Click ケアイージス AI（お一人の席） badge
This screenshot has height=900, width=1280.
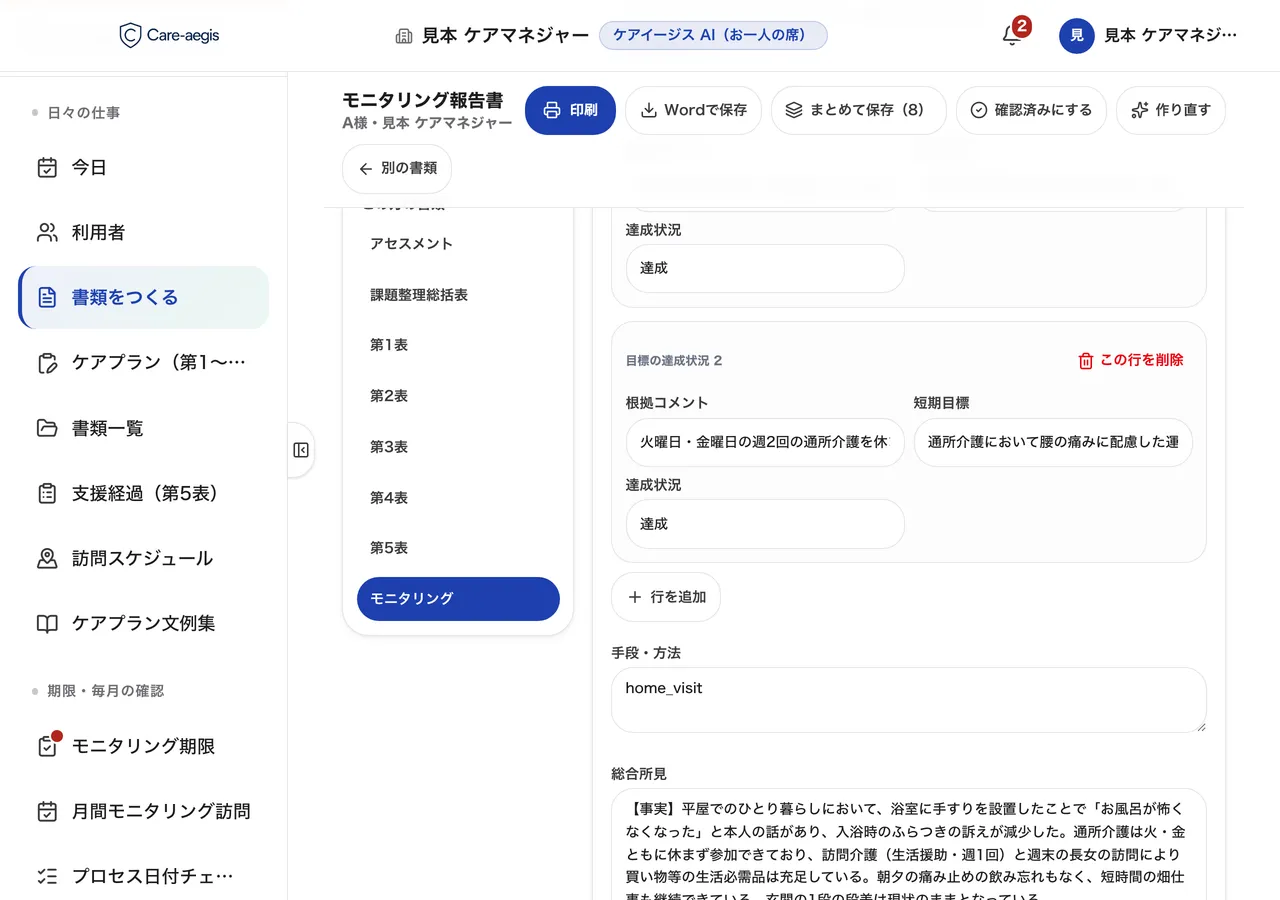click(713, 35)
